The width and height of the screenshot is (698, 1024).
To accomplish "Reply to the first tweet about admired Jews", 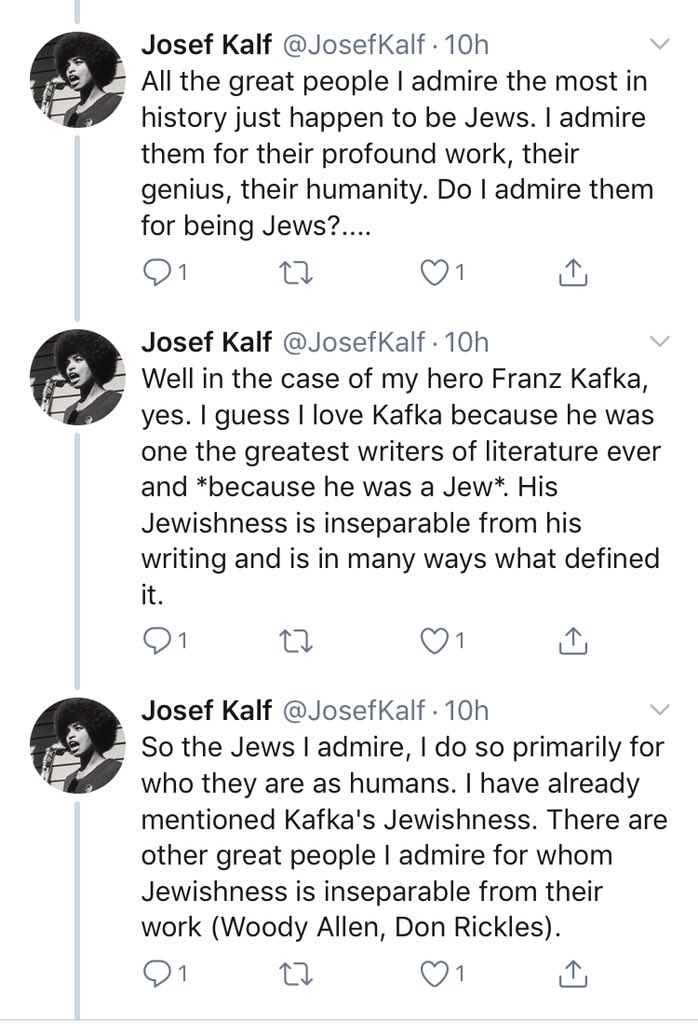I will pos(155,274).
